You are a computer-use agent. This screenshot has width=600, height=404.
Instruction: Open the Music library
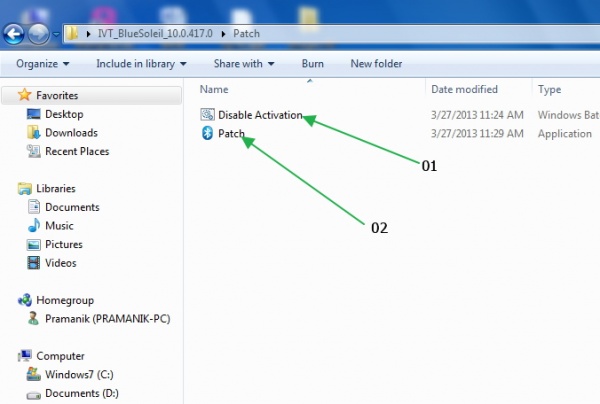[x=59, y=226]
